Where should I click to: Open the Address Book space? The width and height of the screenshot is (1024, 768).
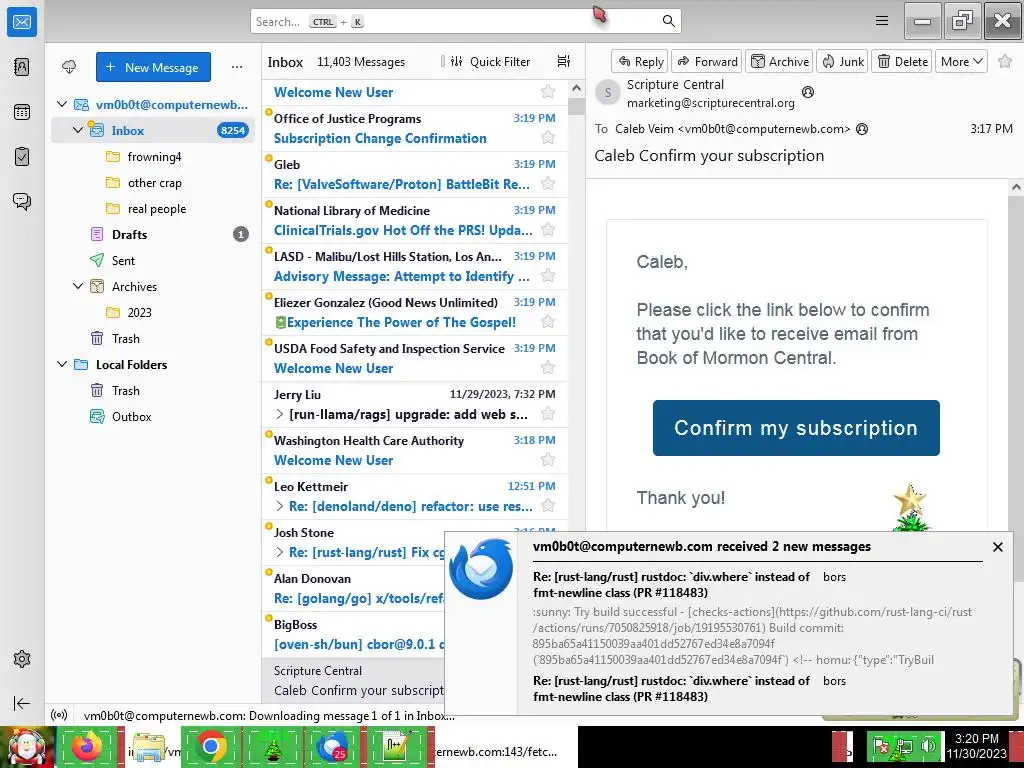point(22,67)
